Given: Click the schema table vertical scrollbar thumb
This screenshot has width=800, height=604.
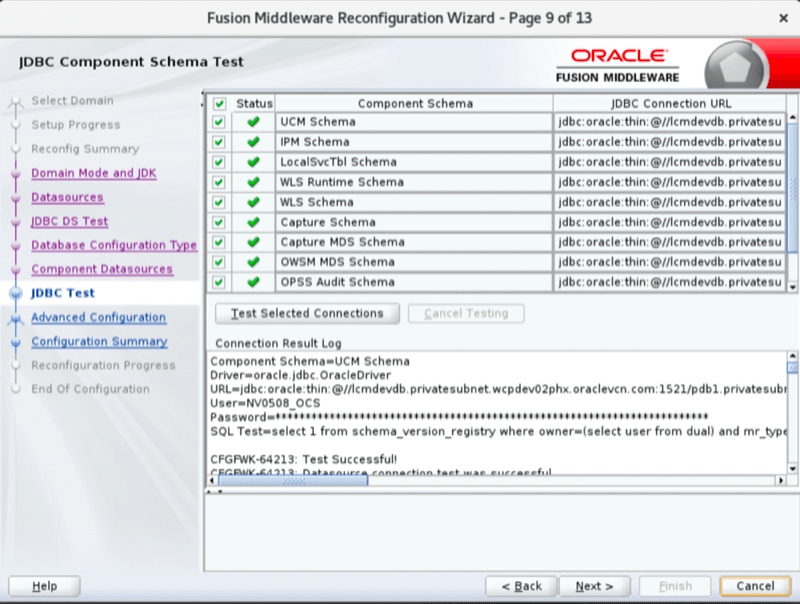Looking at the screenshot, I should [x=793, y=188].
